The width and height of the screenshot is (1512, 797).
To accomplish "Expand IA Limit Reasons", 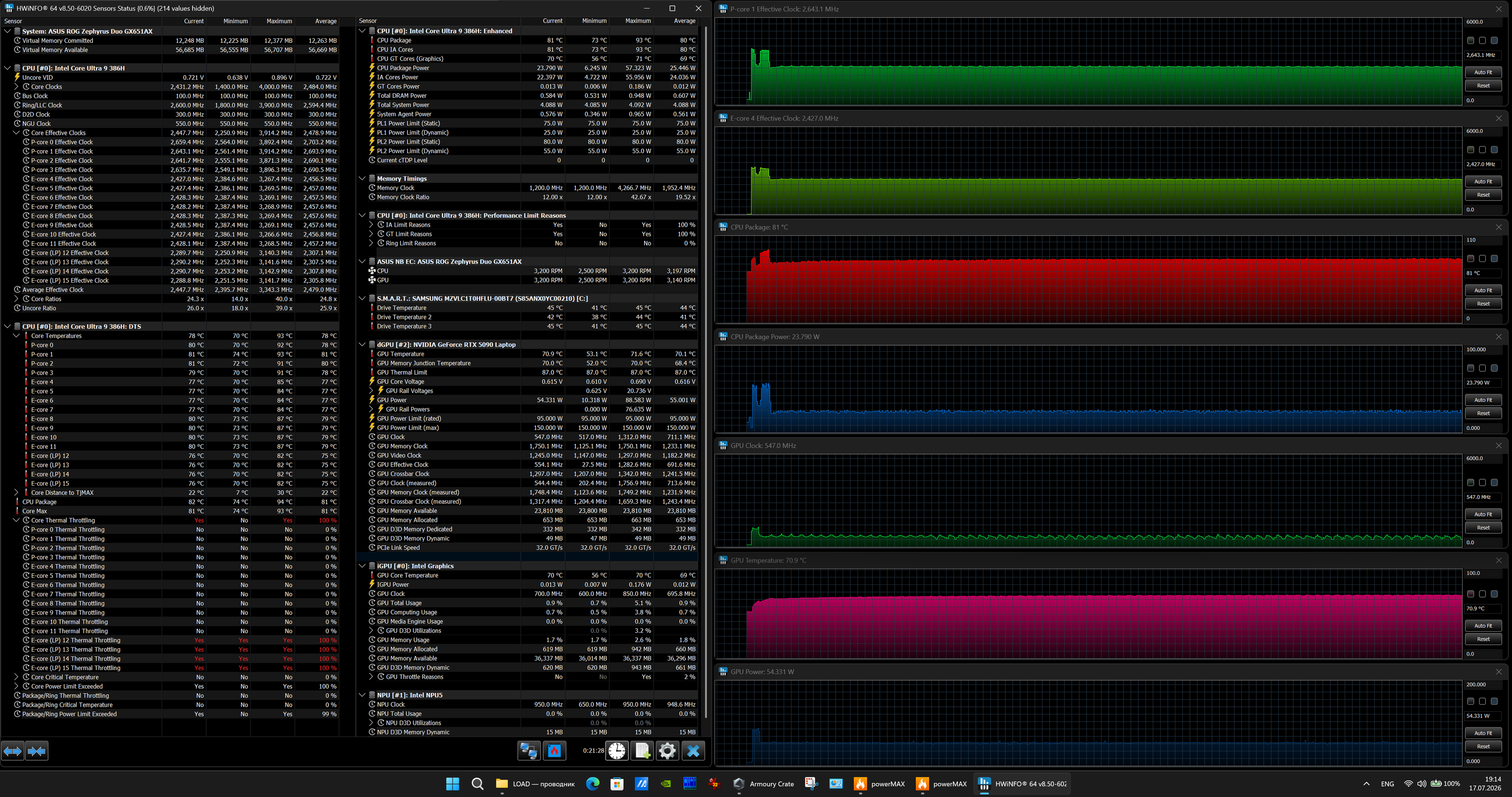I will pyautogui.click(x=371, y=225).
